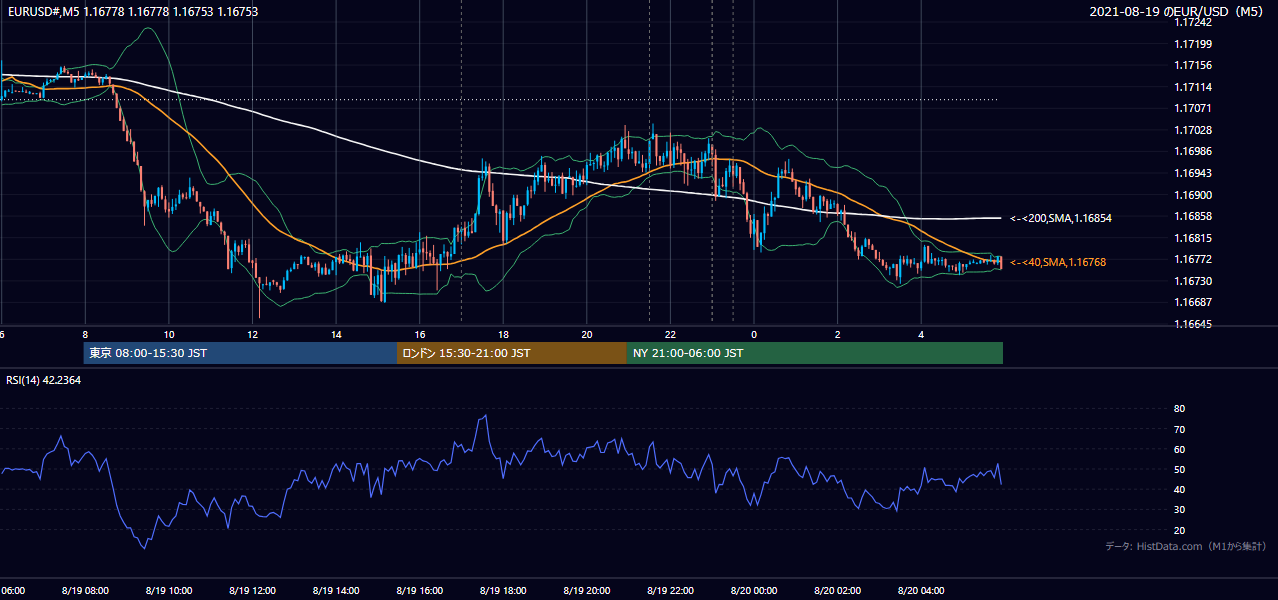Click hour label 18 on the price chart axis
The width and height of the screenshot is (1278, 600).
[x=503, y=334]
